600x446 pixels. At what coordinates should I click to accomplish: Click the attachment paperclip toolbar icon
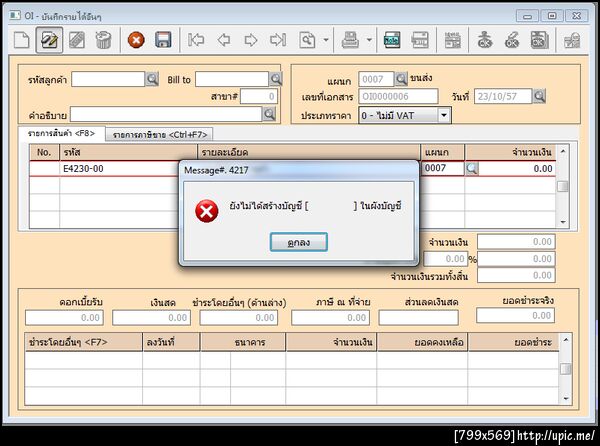(x=77, y=40)
